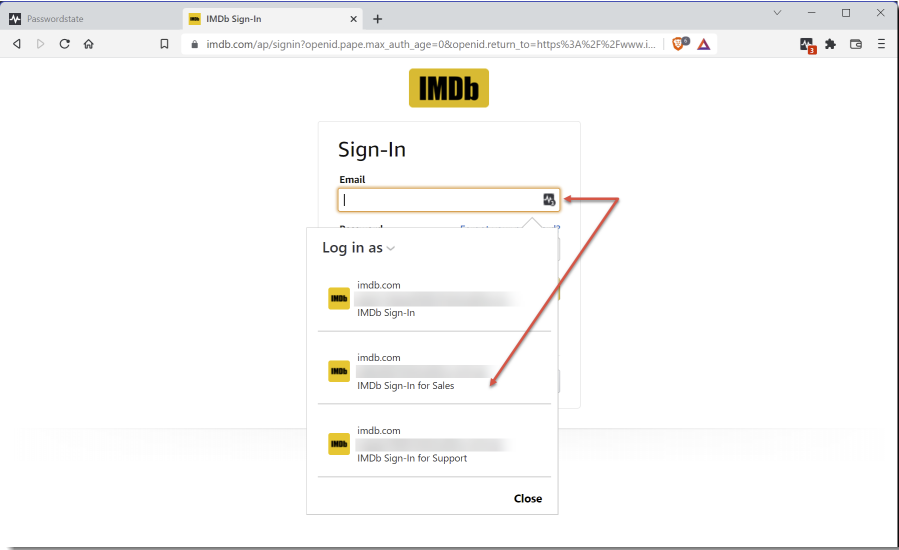Click the forward navigation arrow
The image size is (899, 550).
coord(40,44)
